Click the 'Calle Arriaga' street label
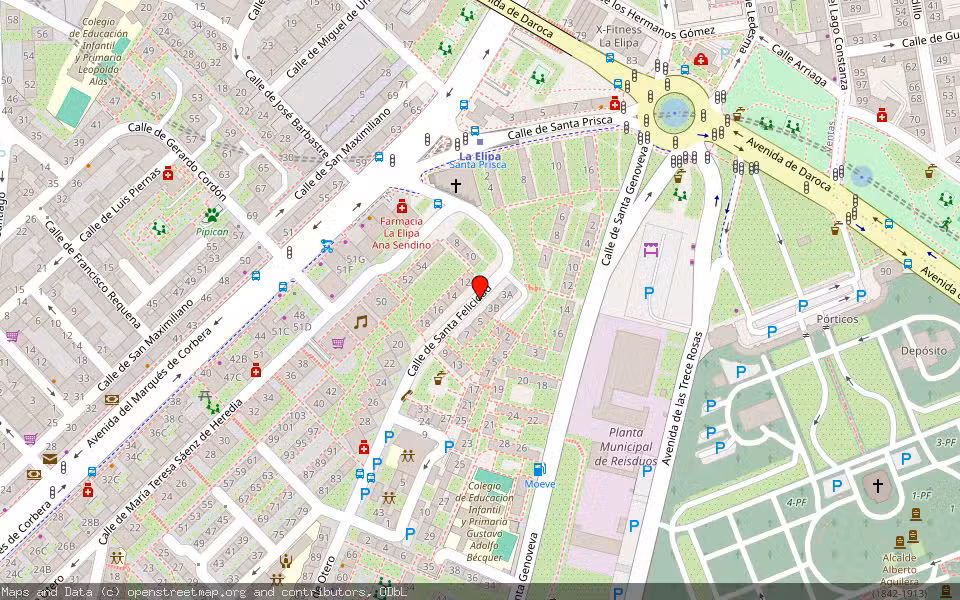Screen dimensions: 960x600 coord(801,64)
